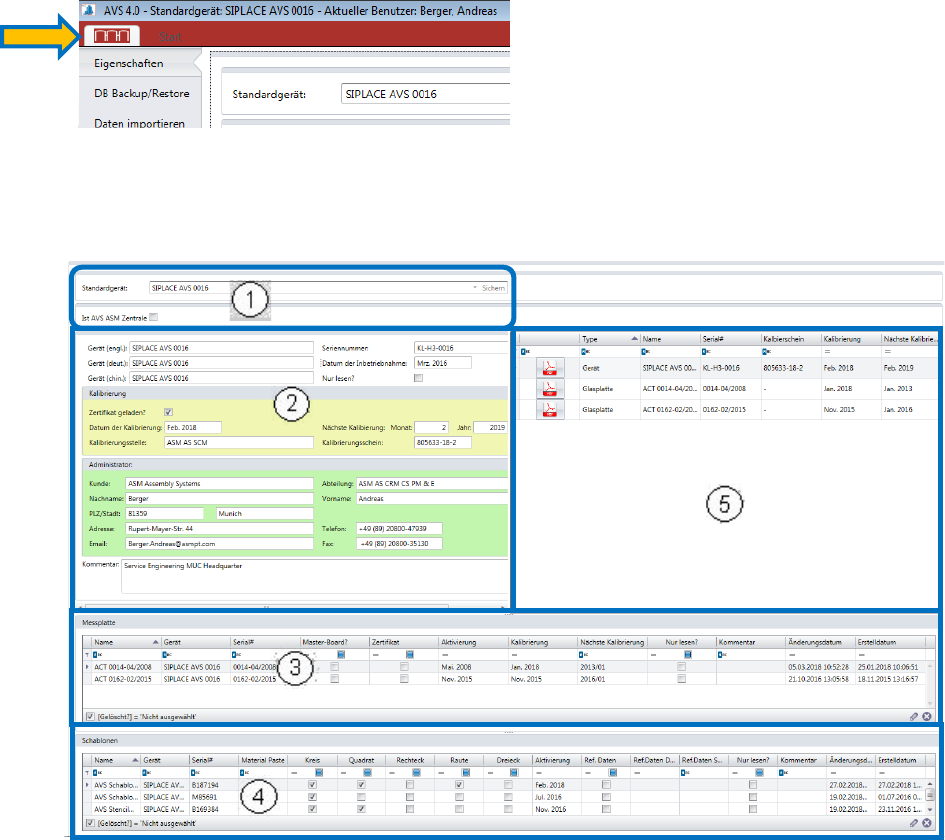Image resolution: width=945 pixels, height=840 pixels.
Task: Clear the Schablonen filter with X icon
Action: [927, 823]
